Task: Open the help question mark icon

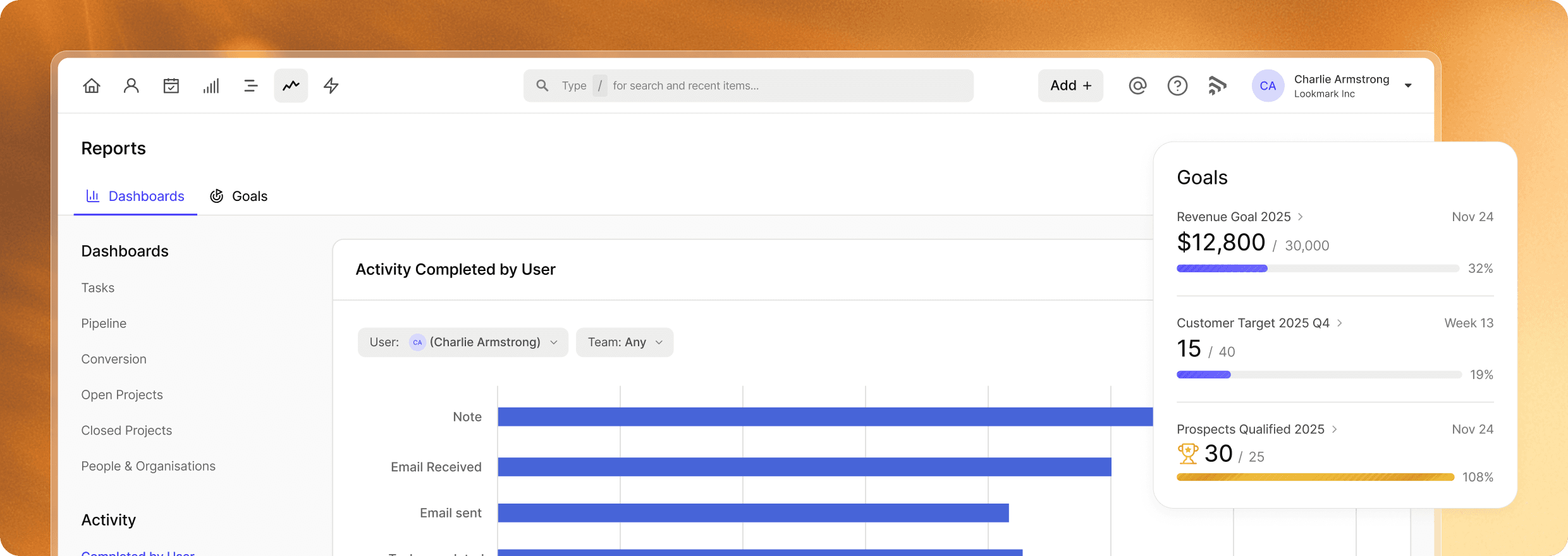Action: (x=1177, y=85)
